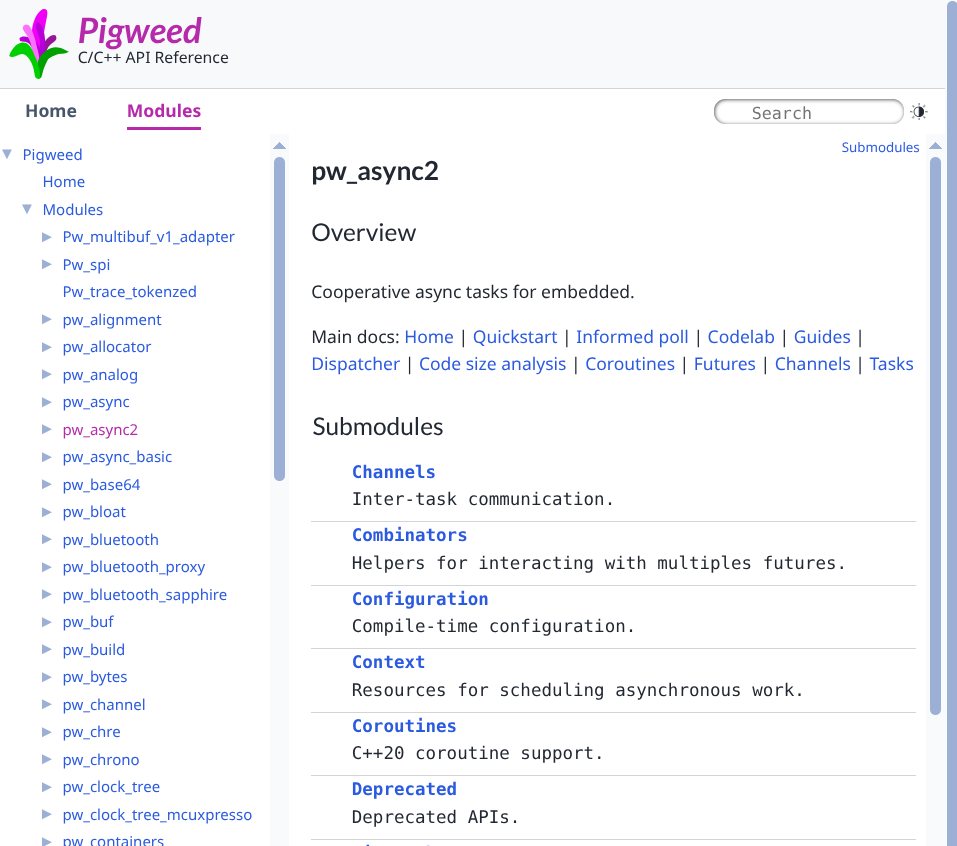Click the sidebar scroll-up arrow
Screen dimensions: 957x846
coord(280,146)
